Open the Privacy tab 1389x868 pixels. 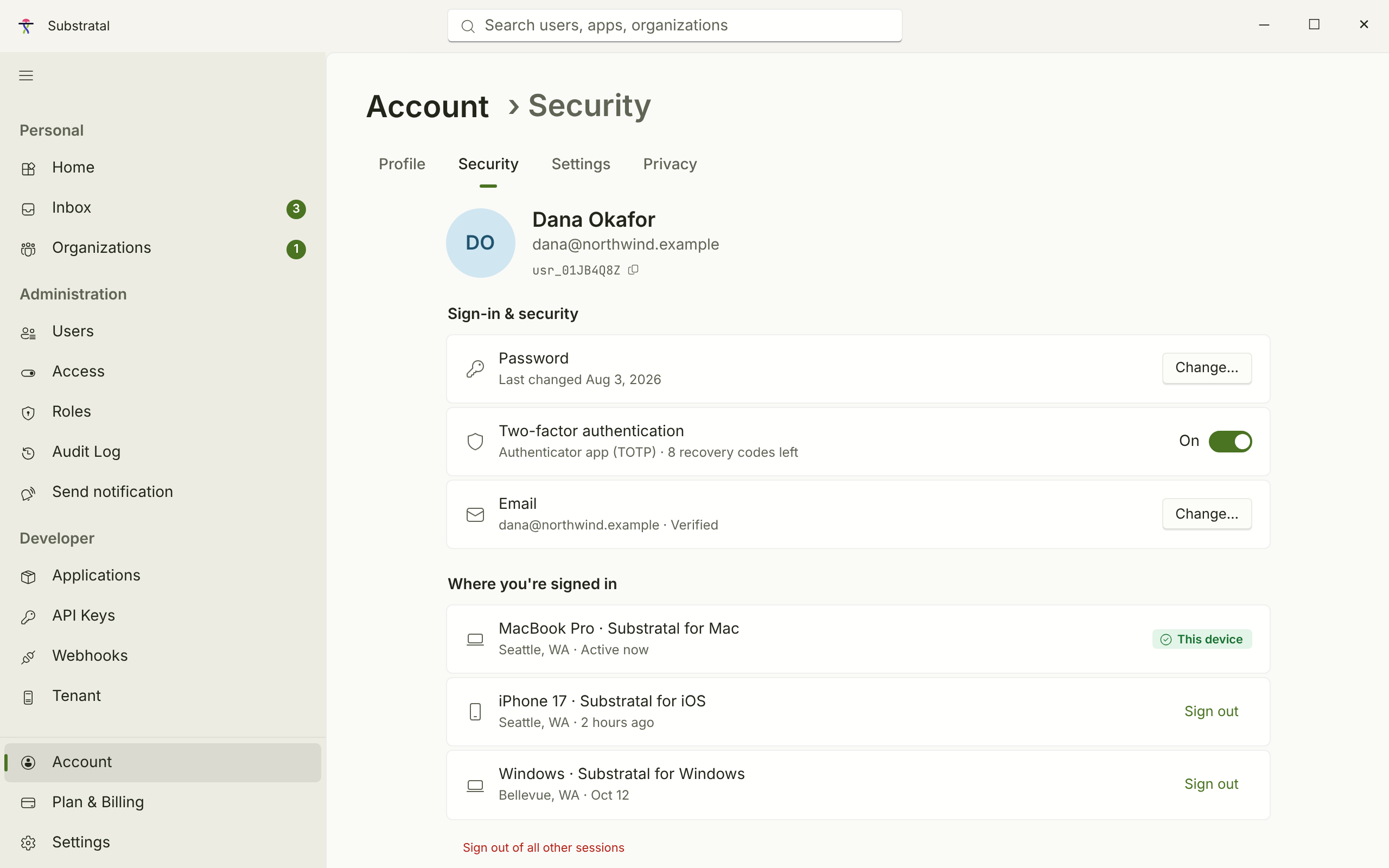(670, 164)
